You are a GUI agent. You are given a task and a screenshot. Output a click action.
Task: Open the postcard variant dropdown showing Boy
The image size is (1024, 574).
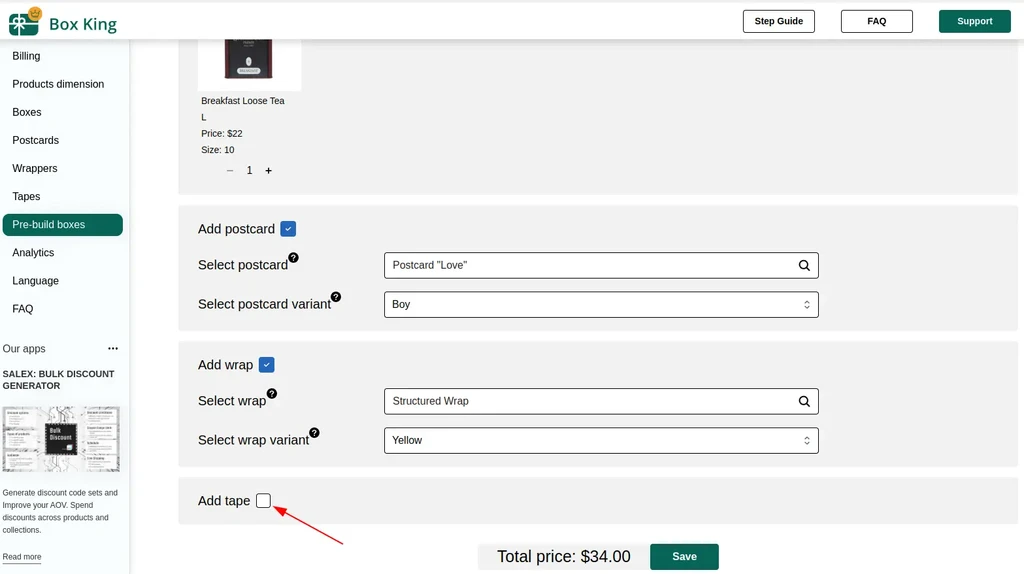click(601, 304)
